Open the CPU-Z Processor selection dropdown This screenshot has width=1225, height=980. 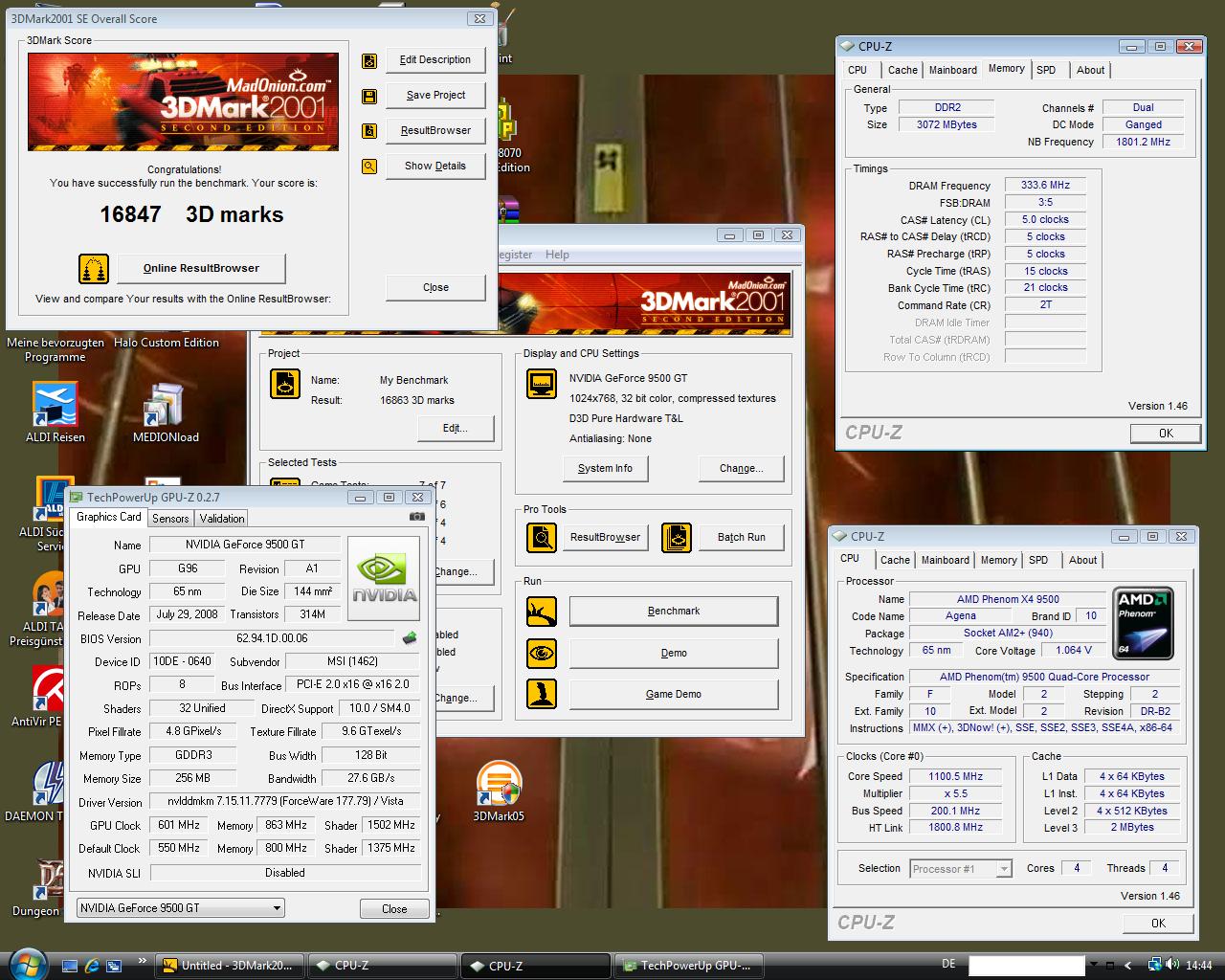point(1003,869)
